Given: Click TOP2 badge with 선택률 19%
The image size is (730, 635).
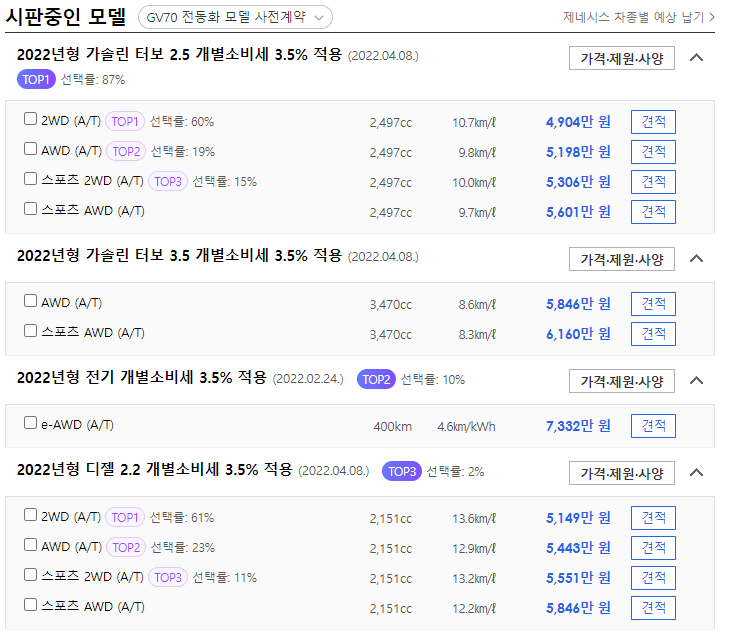Looking at the screenshot, I should point(126,151).
